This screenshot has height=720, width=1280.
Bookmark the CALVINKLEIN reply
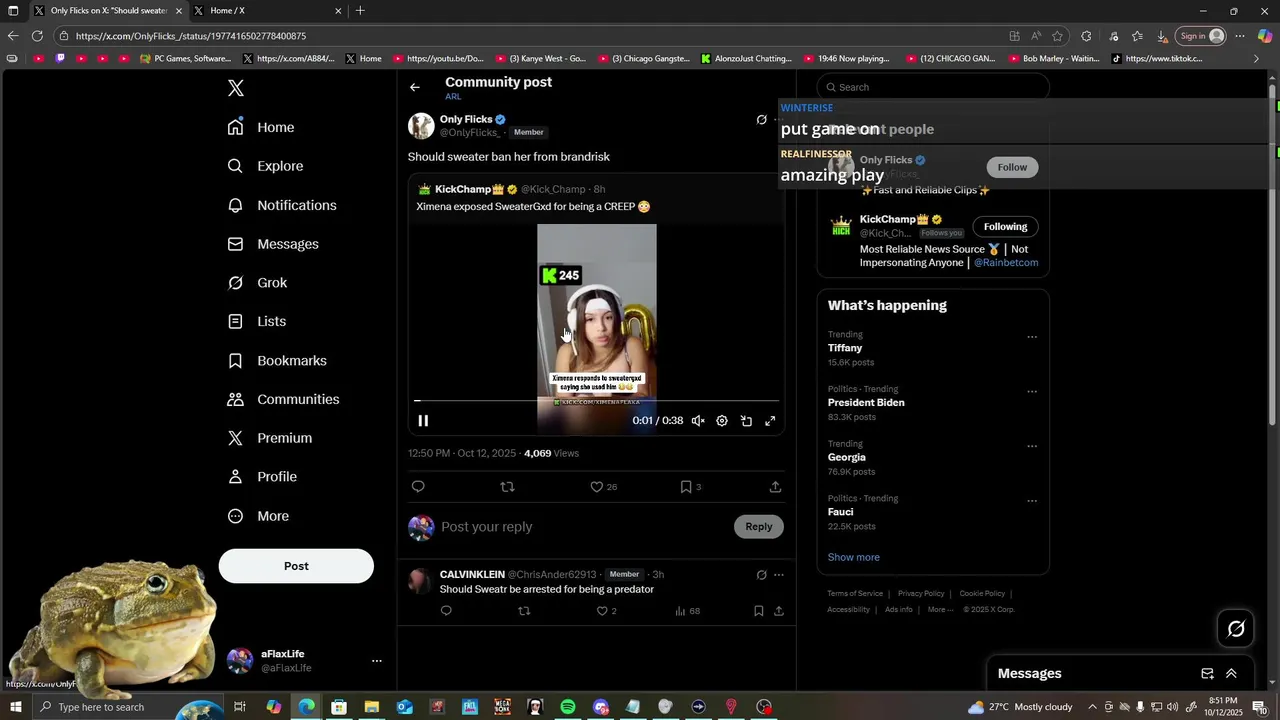click(759, 611)
